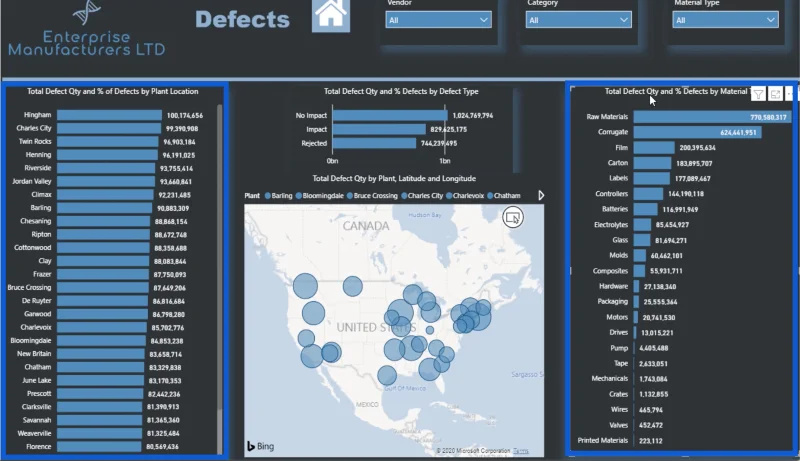Screen dimensions: 800x461
Task: Open more options on Material chart
Action: point(789,94)
